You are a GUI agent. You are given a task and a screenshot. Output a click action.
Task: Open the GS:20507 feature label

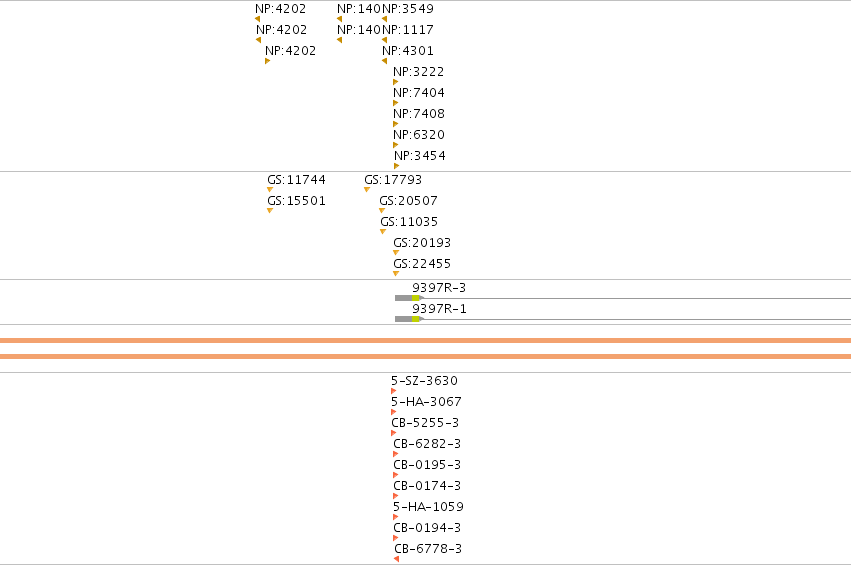[408, 201]
